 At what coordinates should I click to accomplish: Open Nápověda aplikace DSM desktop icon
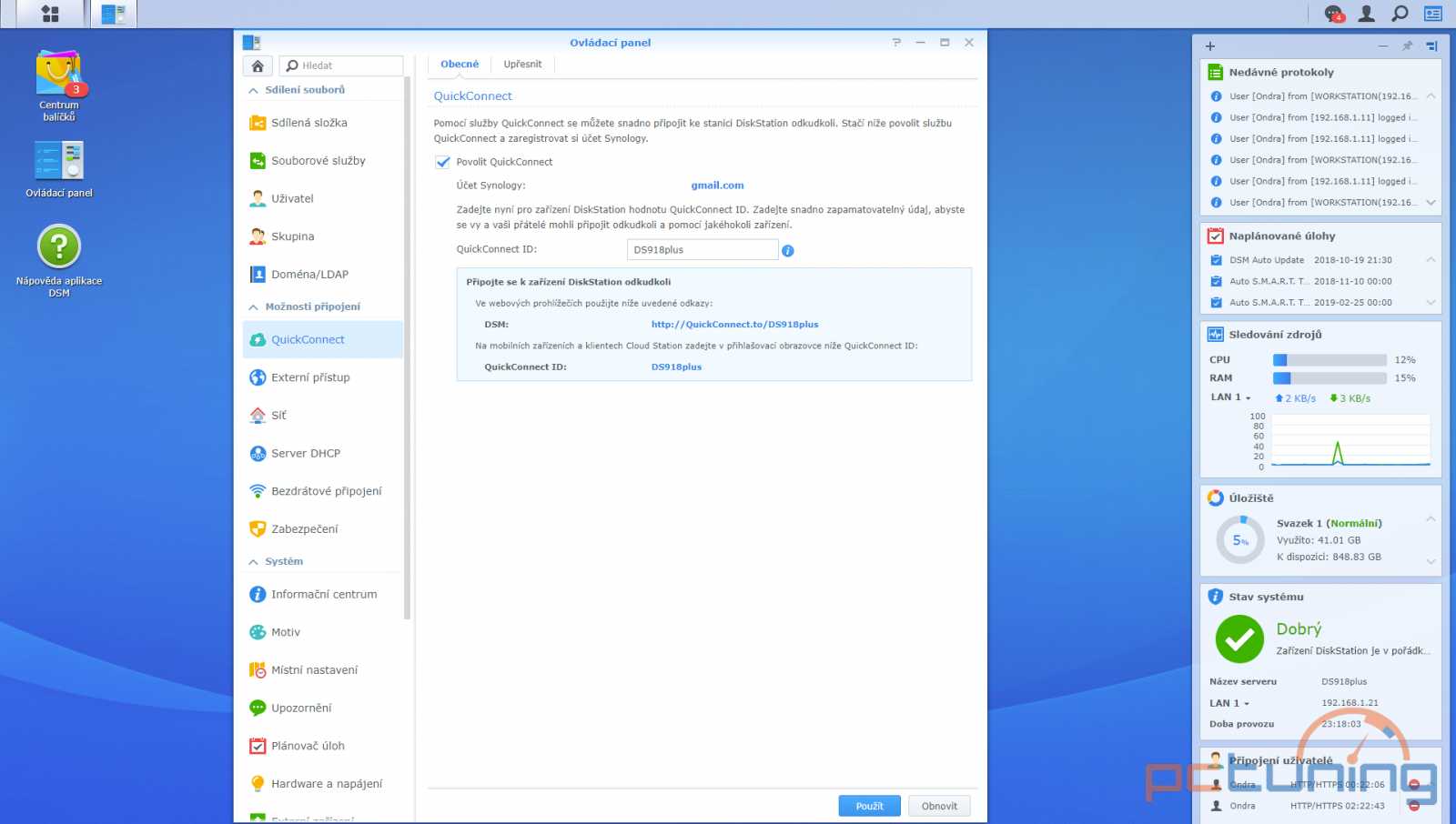(x=59, y=261)
